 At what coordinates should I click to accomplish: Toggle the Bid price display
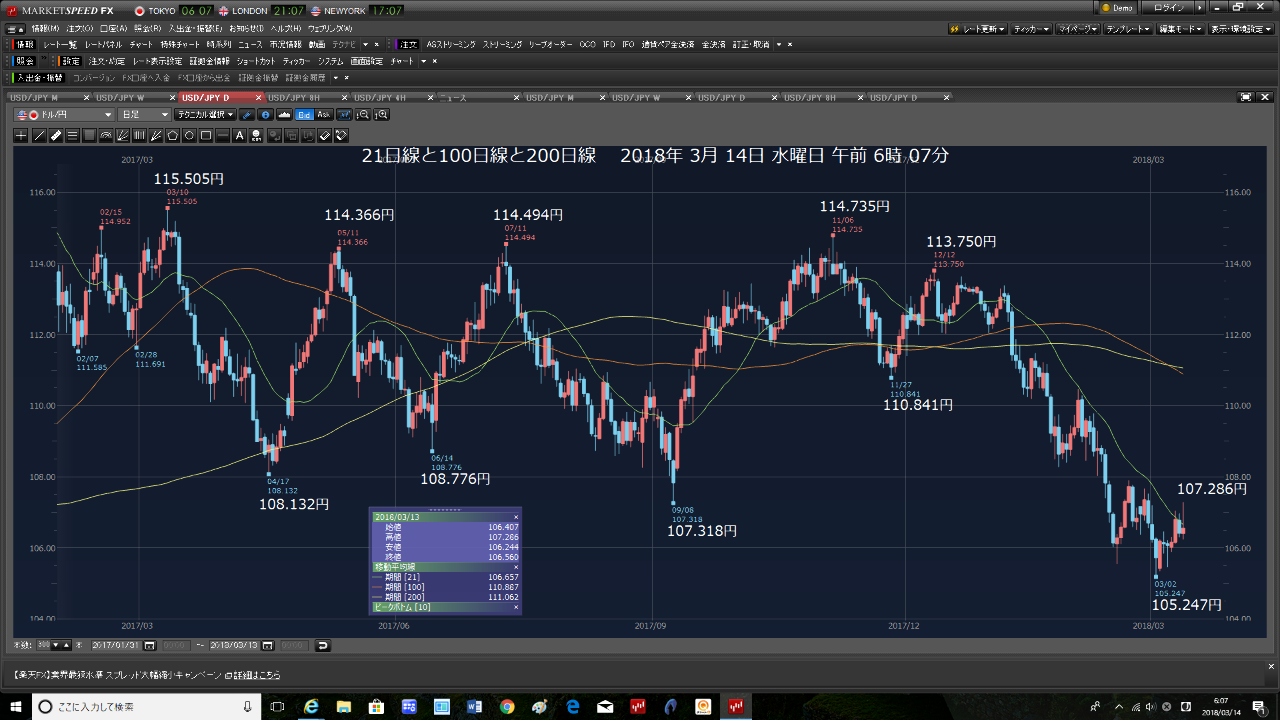303,115
